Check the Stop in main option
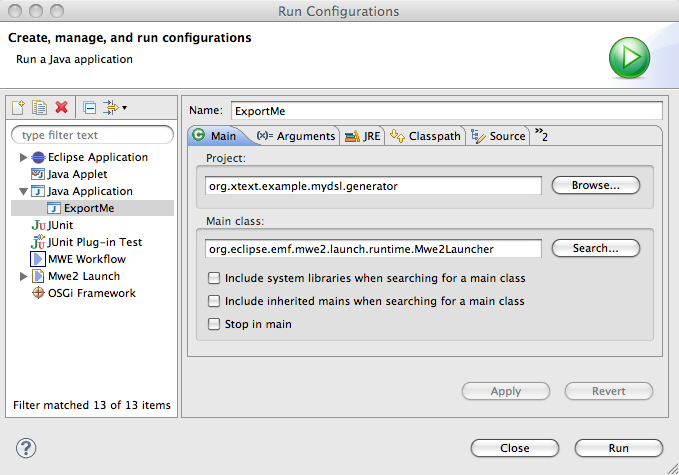 coord(214,324)
